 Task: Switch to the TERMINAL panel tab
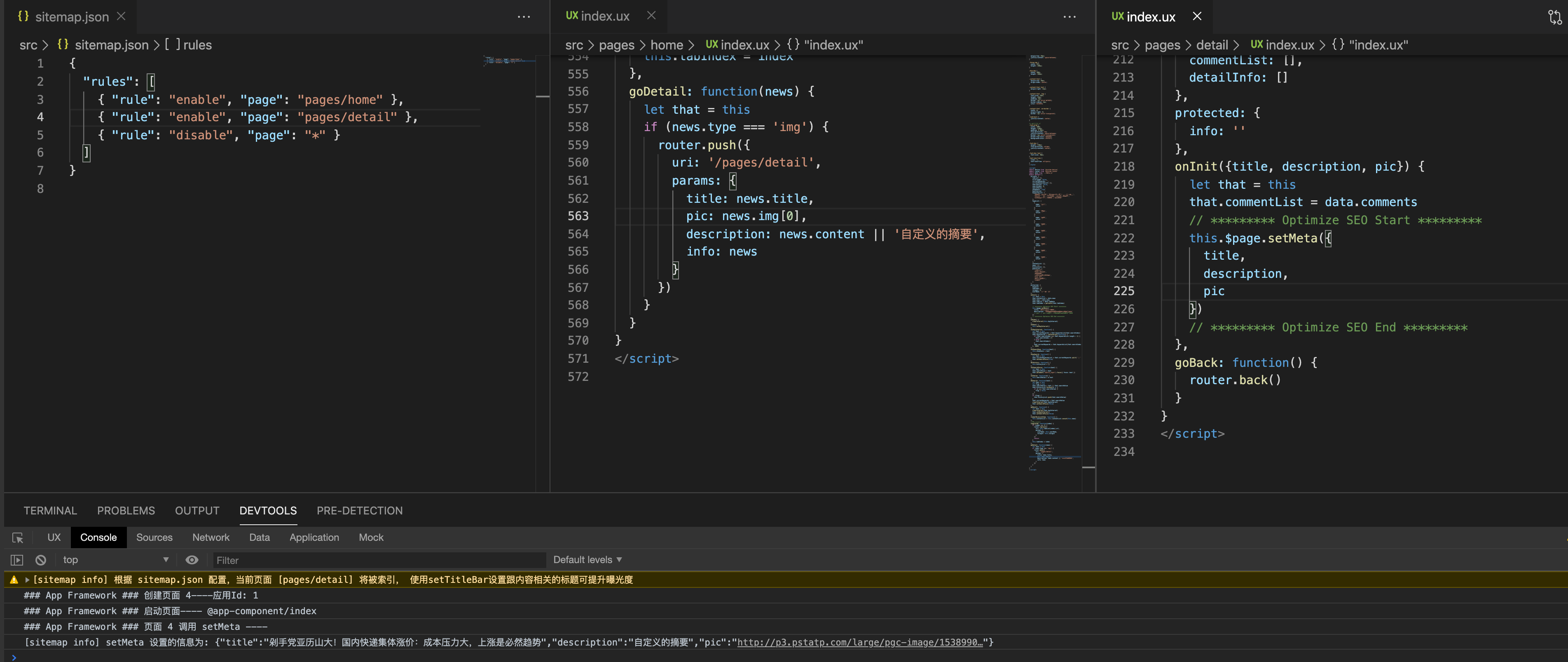click(50, 510)
